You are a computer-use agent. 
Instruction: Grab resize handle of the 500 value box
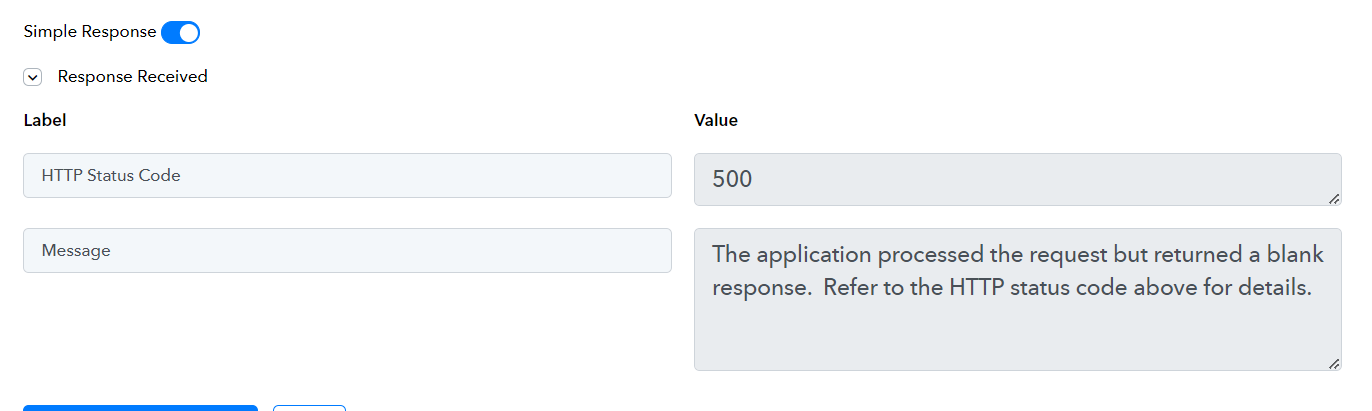tap(1334, 198)
